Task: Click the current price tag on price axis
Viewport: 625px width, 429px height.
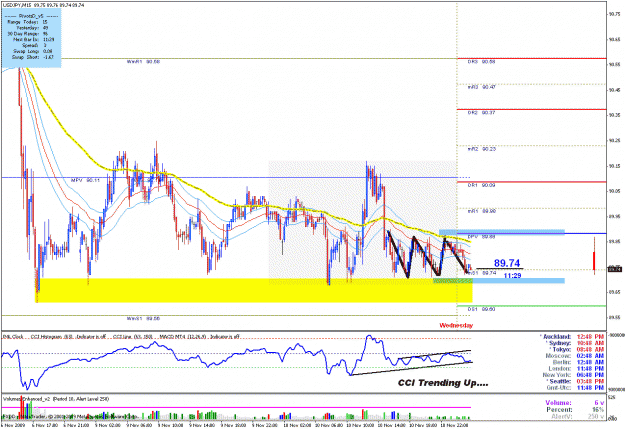Action: click(615, 270)
